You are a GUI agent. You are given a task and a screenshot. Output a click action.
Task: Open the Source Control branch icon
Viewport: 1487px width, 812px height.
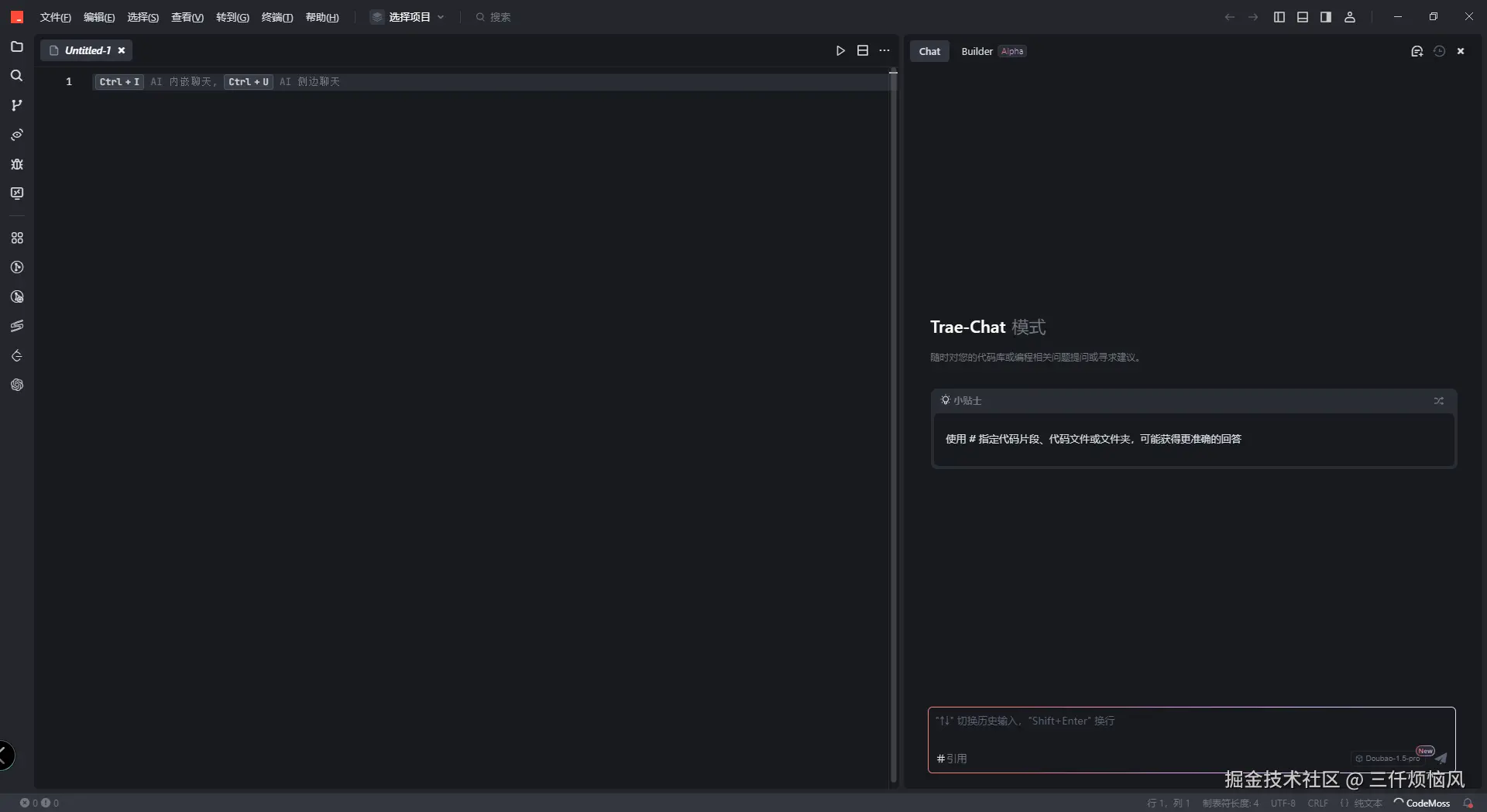click(x=16, y=105)
